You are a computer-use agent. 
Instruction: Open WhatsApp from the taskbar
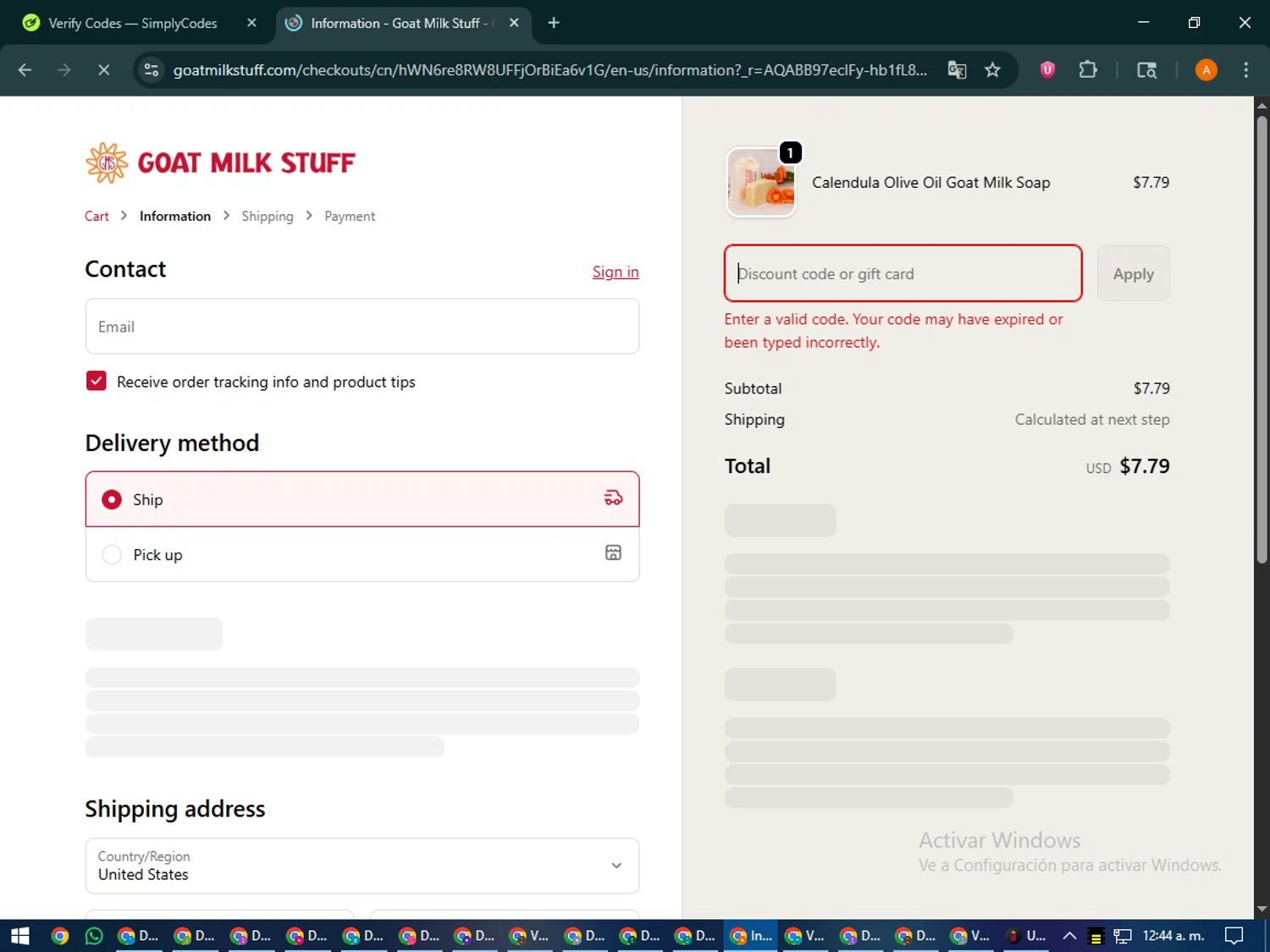(94, 936)
